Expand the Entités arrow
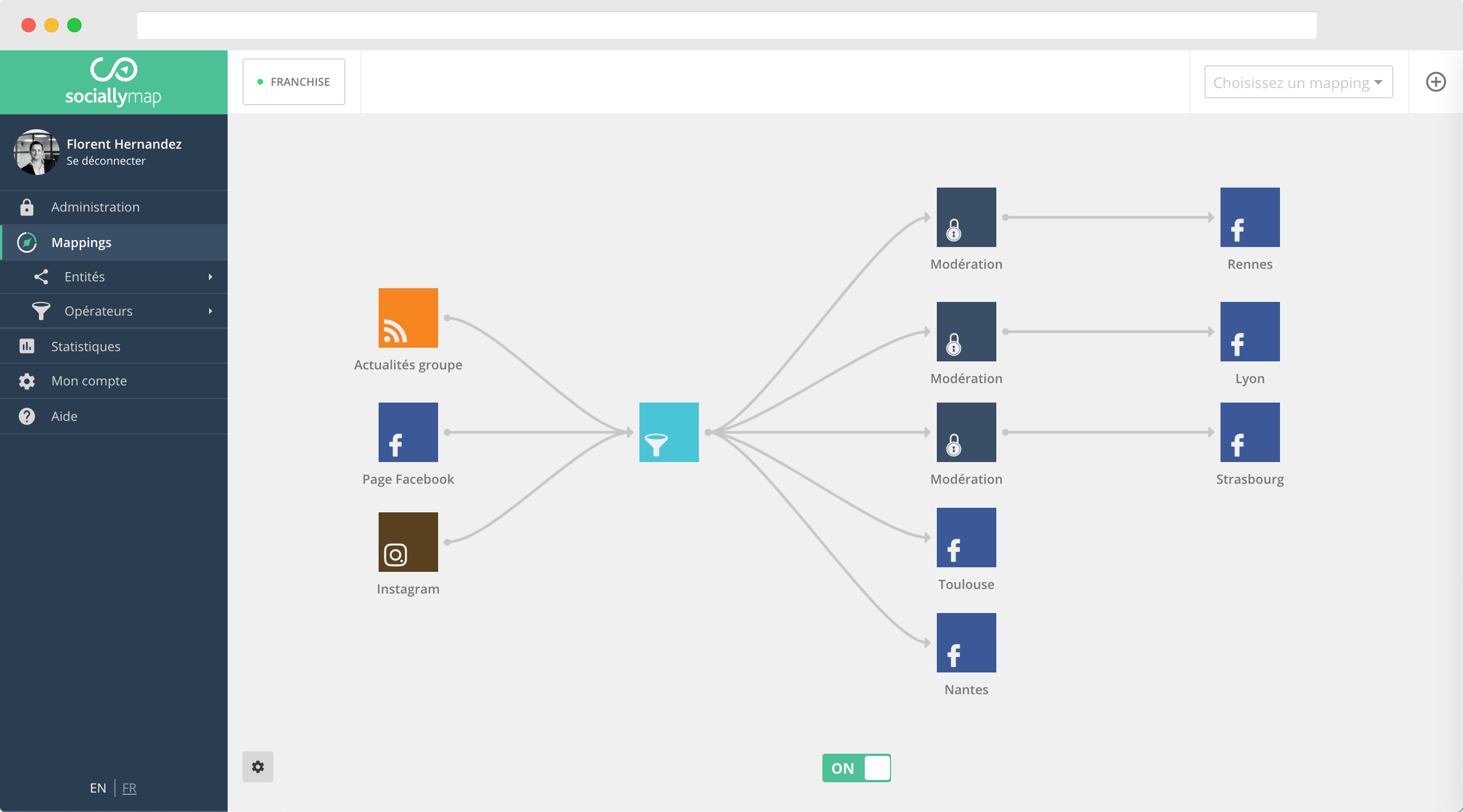1463x812 pixels. [210, 277]
